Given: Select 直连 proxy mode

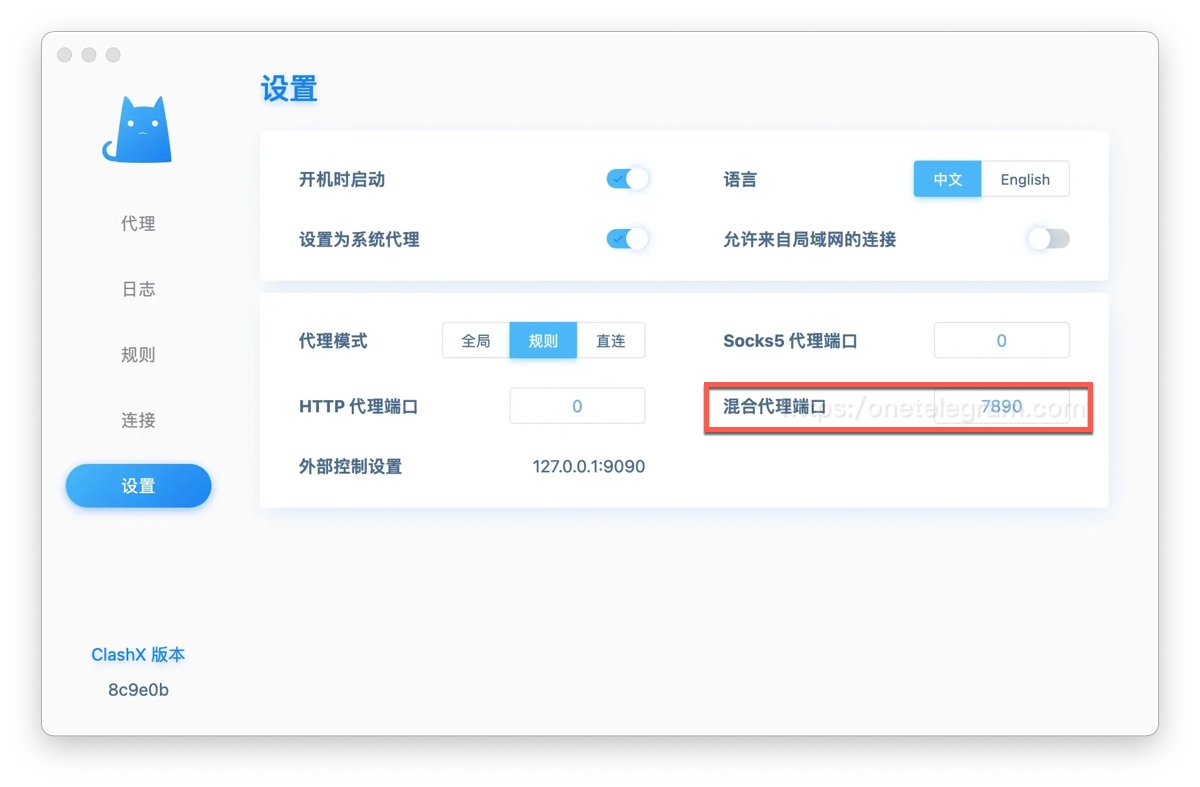Looking at the screenshot, I should click(x=611, y=341).
